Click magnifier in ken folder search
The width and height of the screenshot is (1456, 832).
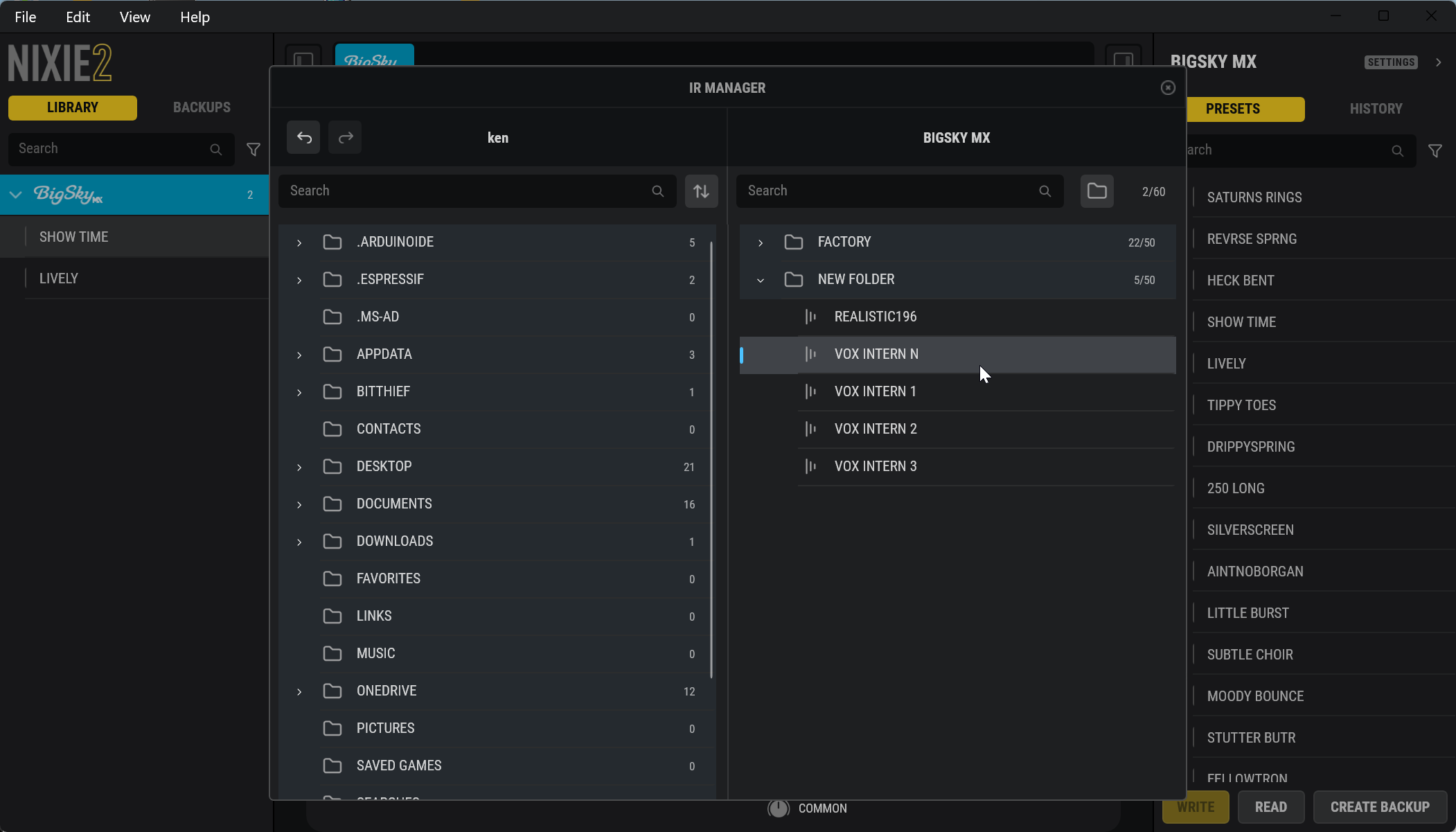pos(657,191)
